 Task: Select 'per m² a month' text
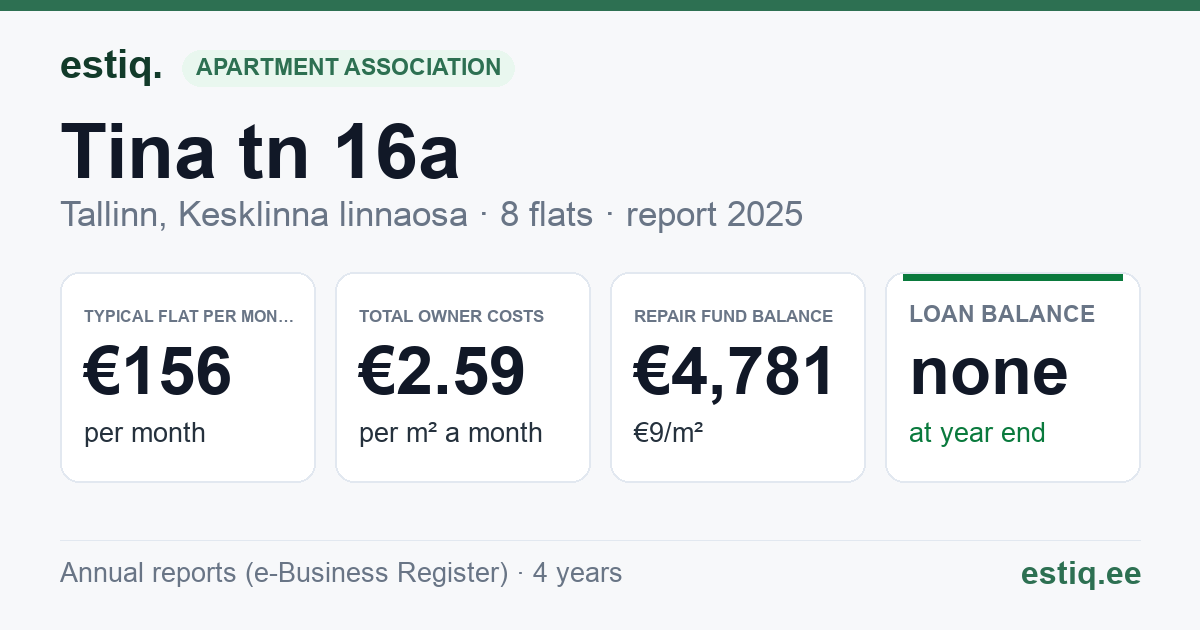(451, 433)
